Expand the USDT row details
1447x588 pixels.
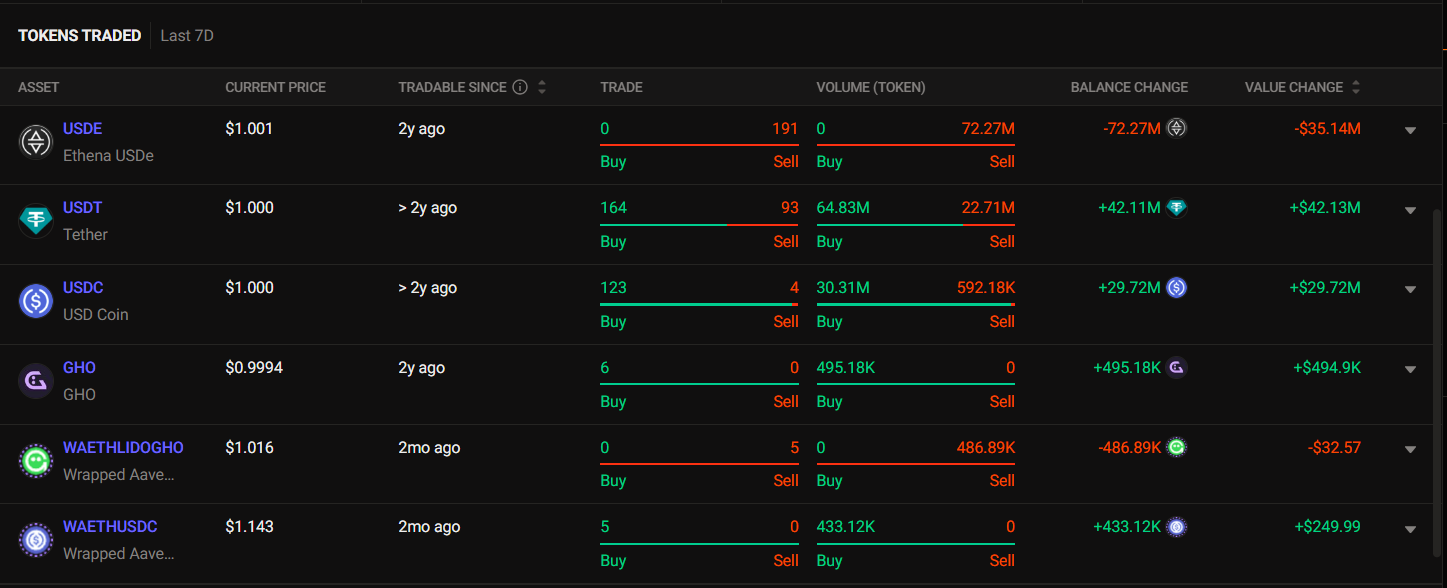click(1410, 210)
